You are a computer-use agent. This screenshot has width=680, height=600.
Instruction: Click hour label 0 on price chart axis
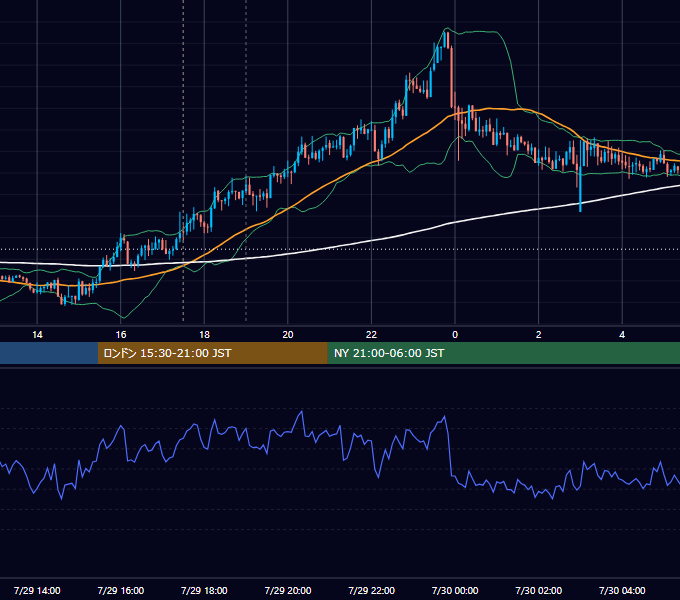pyautogui.click(x=455, y=334)
